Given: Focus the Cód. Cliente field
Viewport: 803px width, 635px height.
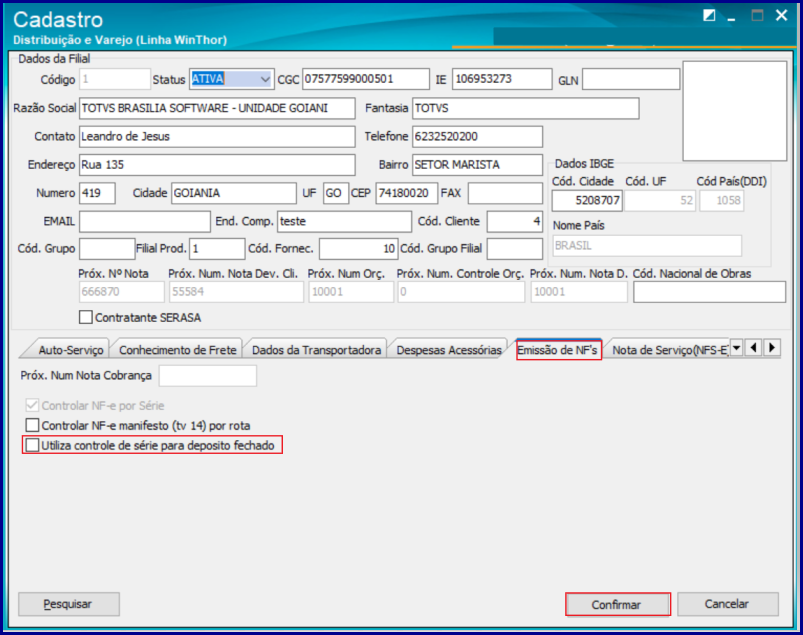Looking at the screenshot, I should click(x=514, y=221).
